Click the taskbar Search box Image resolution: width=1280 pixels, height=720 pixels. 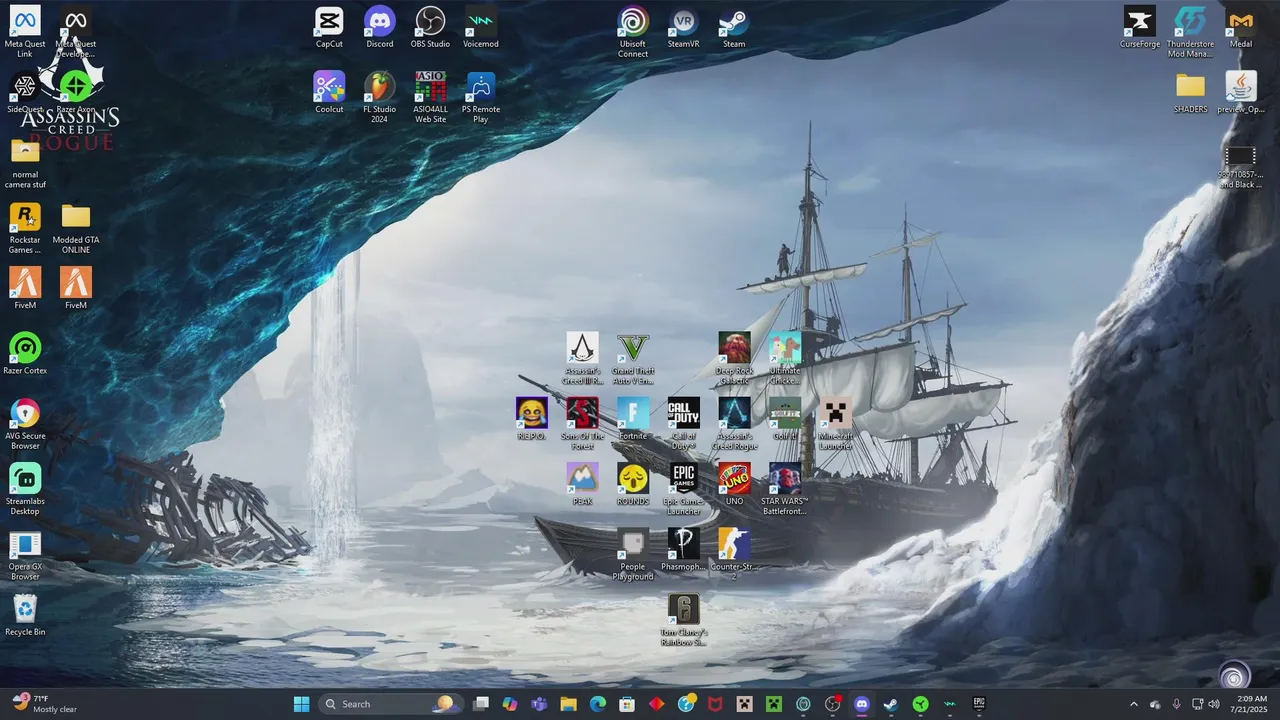[390, 704]
